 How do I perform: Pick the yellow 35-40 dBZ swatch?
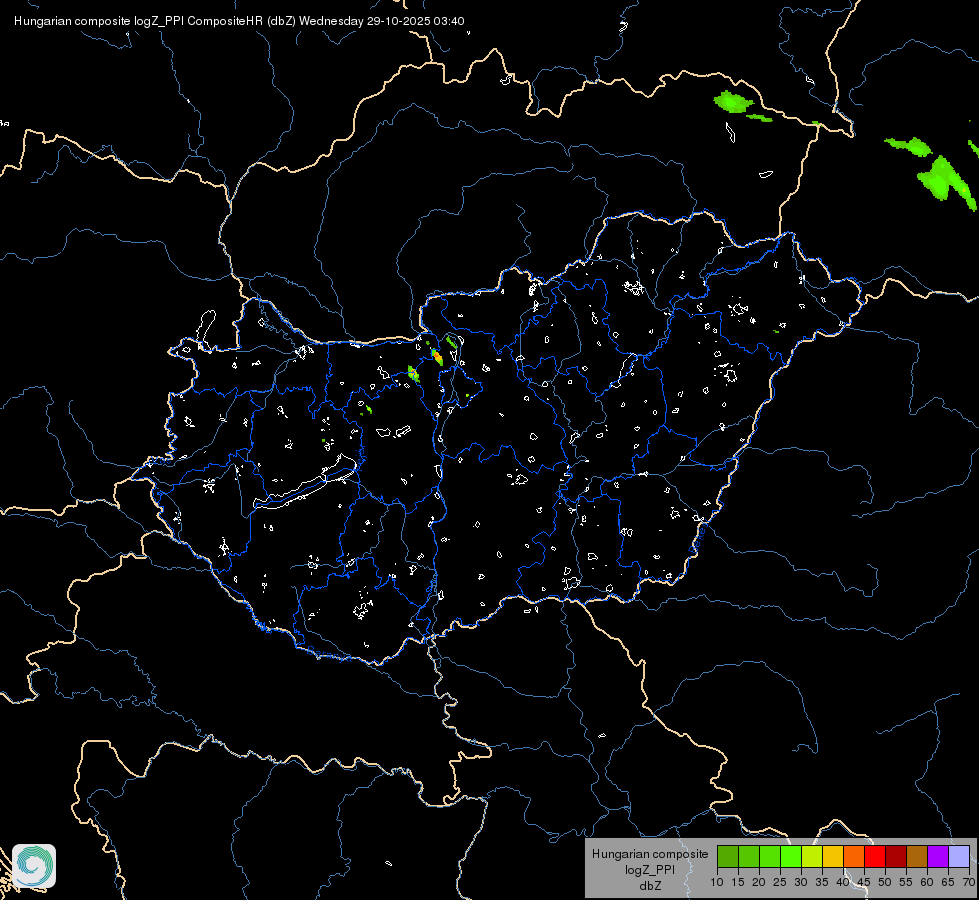pyautogui.click(x=833, y=856)
